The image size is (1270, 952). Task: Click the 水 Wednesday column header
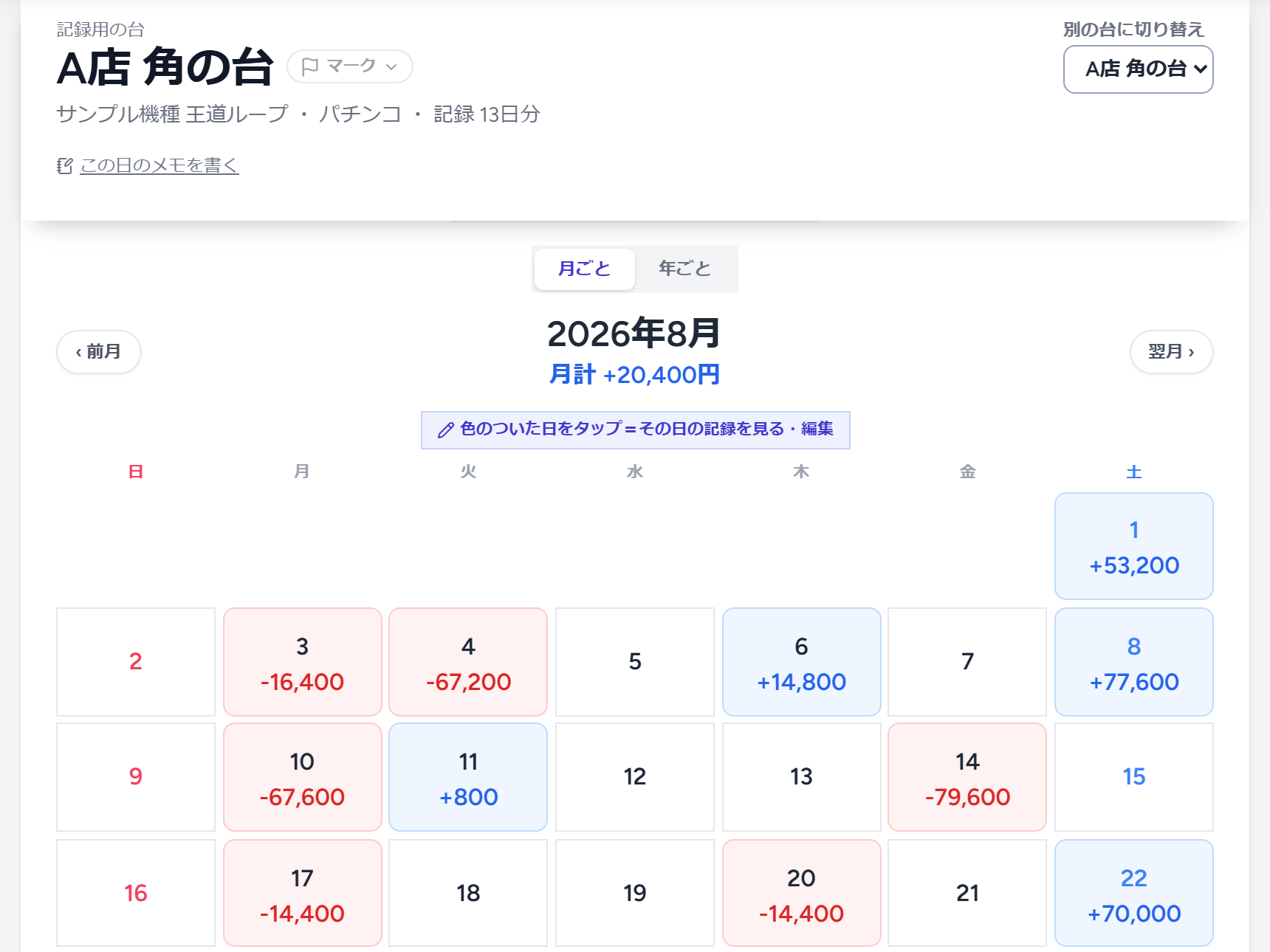point(635,472)
